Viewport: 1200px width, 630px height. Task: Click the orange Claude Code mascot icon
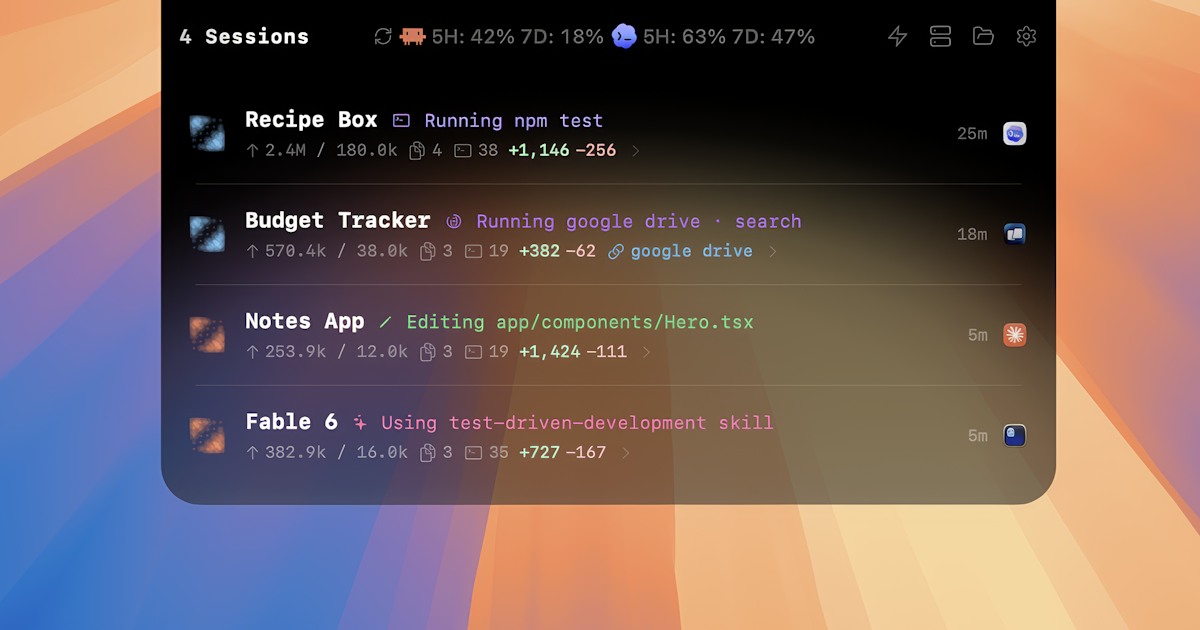pyautogui.click(x=412, y=37)
